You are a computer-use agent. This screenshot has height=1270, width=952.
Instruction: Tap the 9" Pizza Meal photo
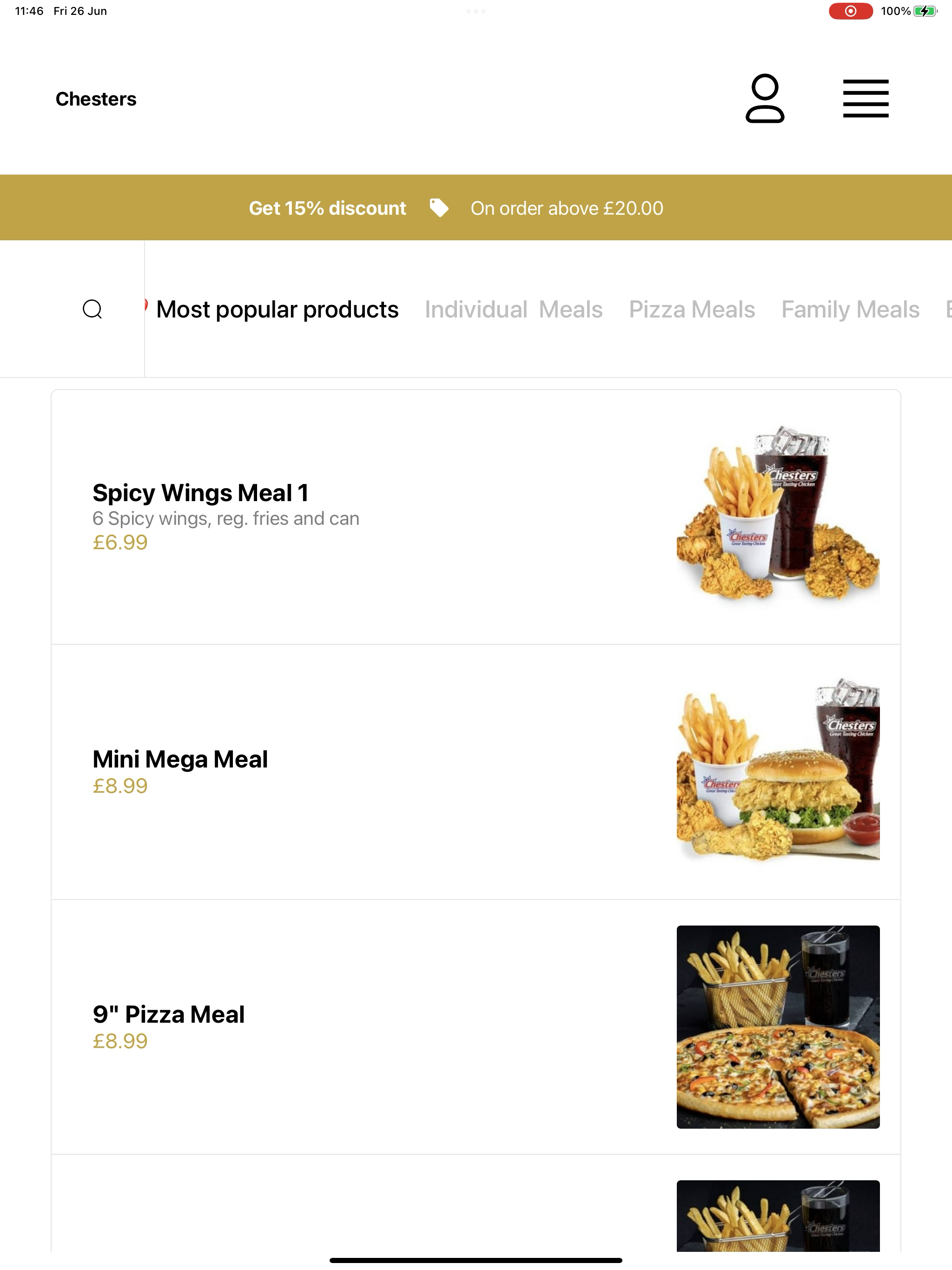[x=778, y=1026]
